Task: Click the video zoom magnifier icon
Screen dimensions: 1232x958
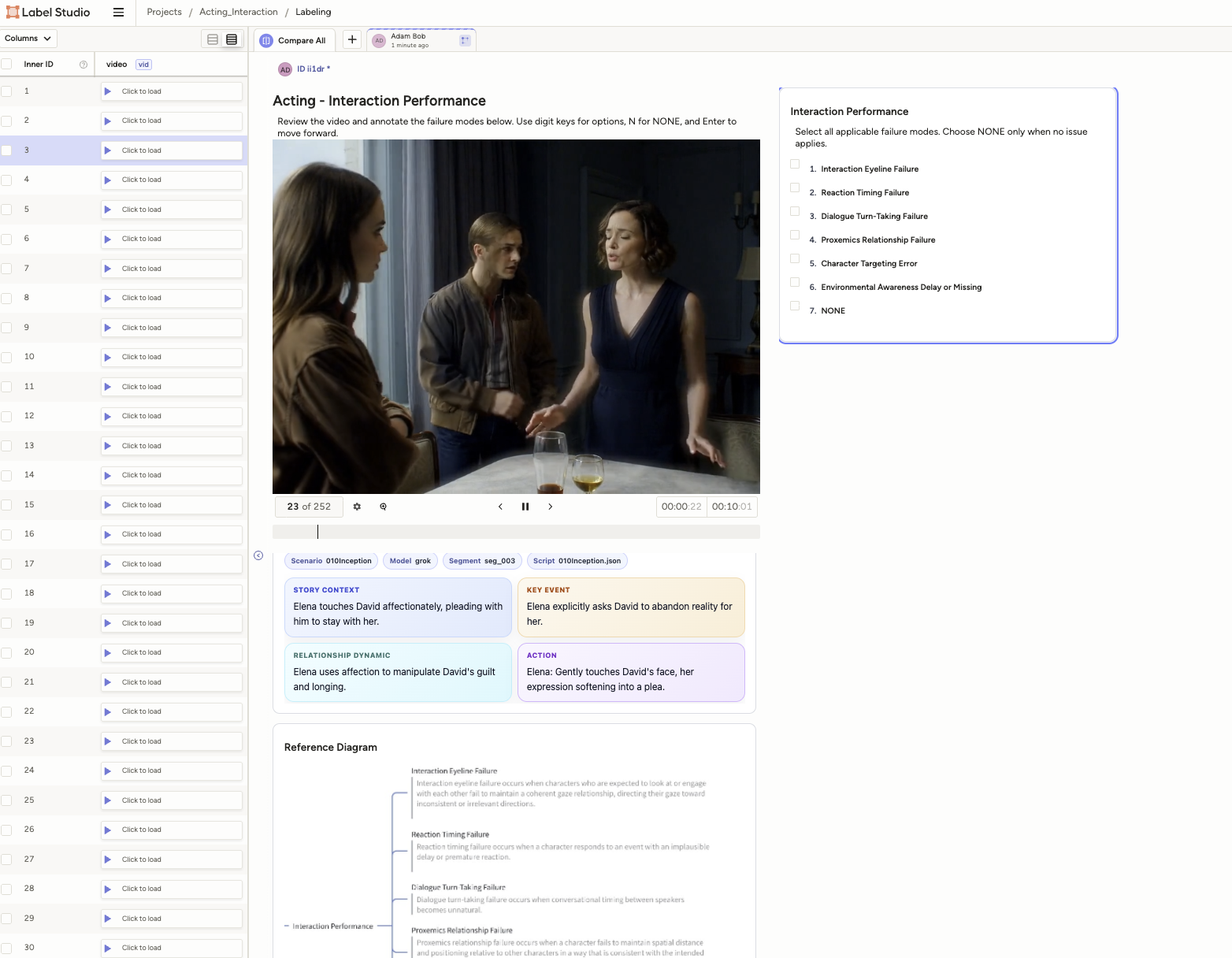Action: pyautogui.click(x=383, y=507)
